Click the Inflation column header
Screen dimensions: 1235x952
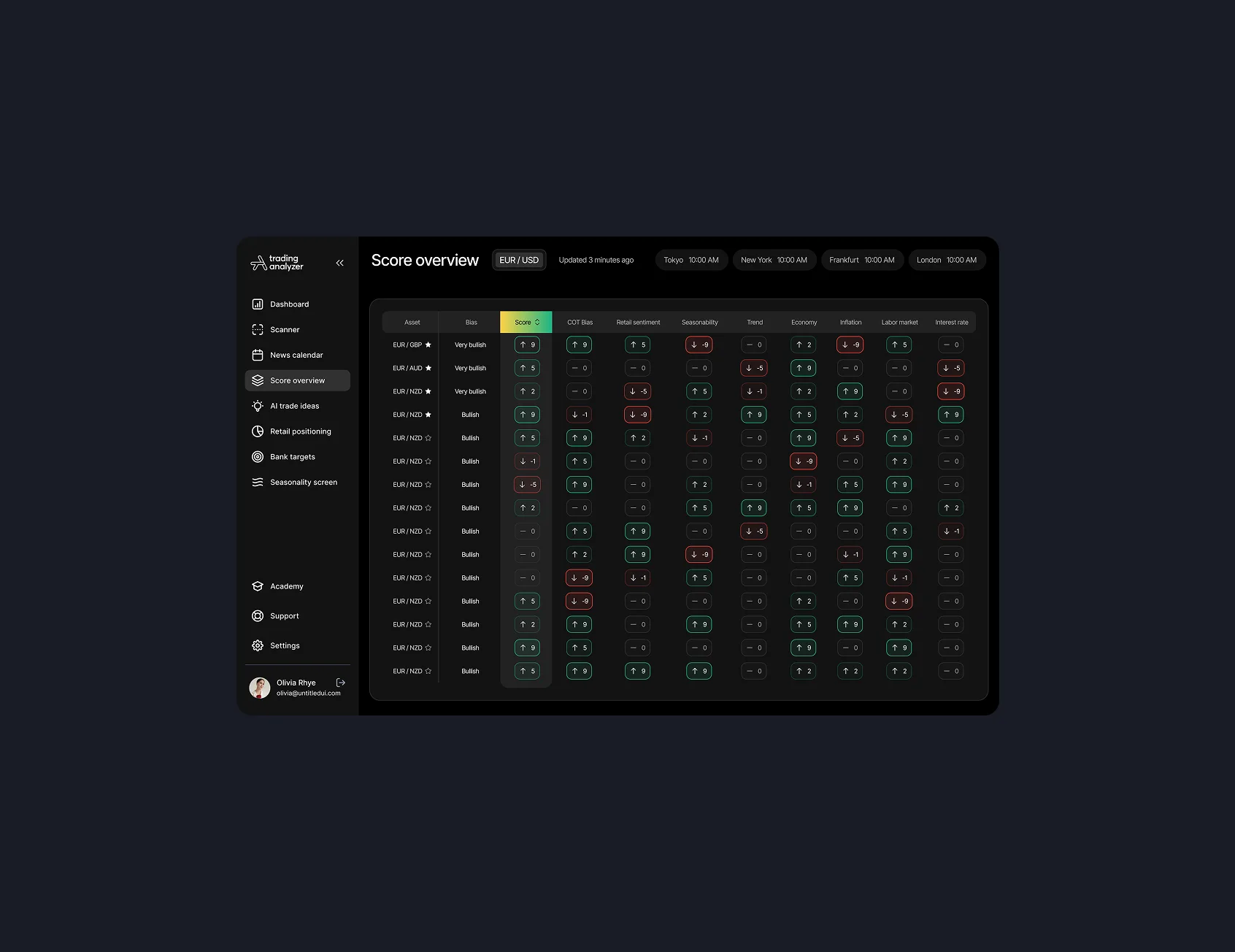coord(851,323)
